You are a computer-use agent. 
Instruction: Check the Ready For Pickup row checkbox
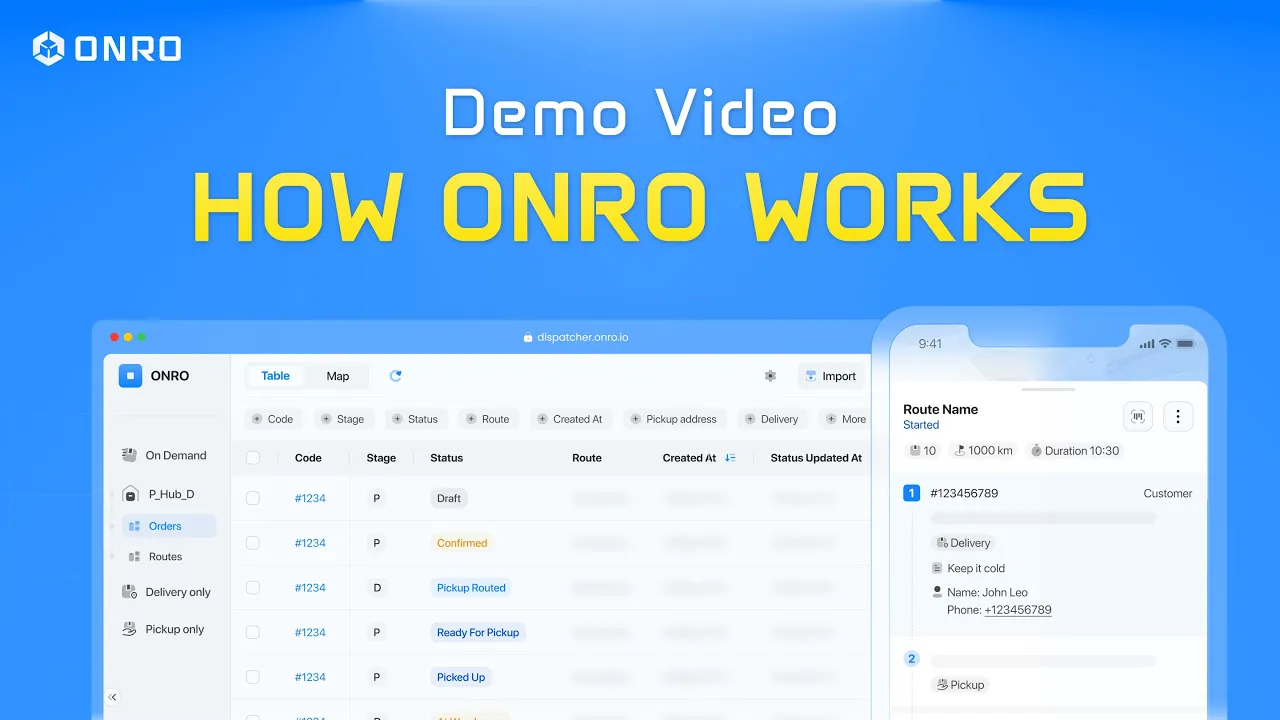click(253, 632)
